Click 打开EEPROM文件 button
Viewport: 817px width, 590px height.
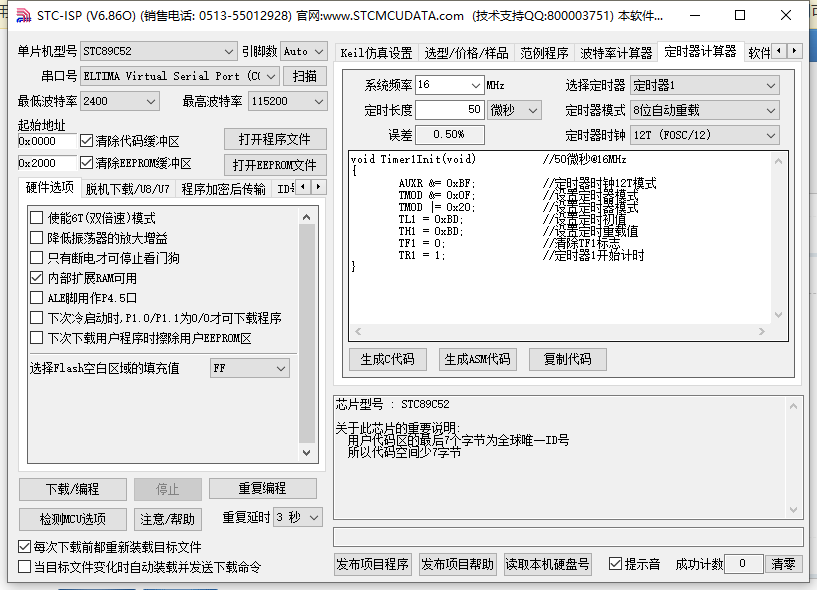tap(275, 165)
